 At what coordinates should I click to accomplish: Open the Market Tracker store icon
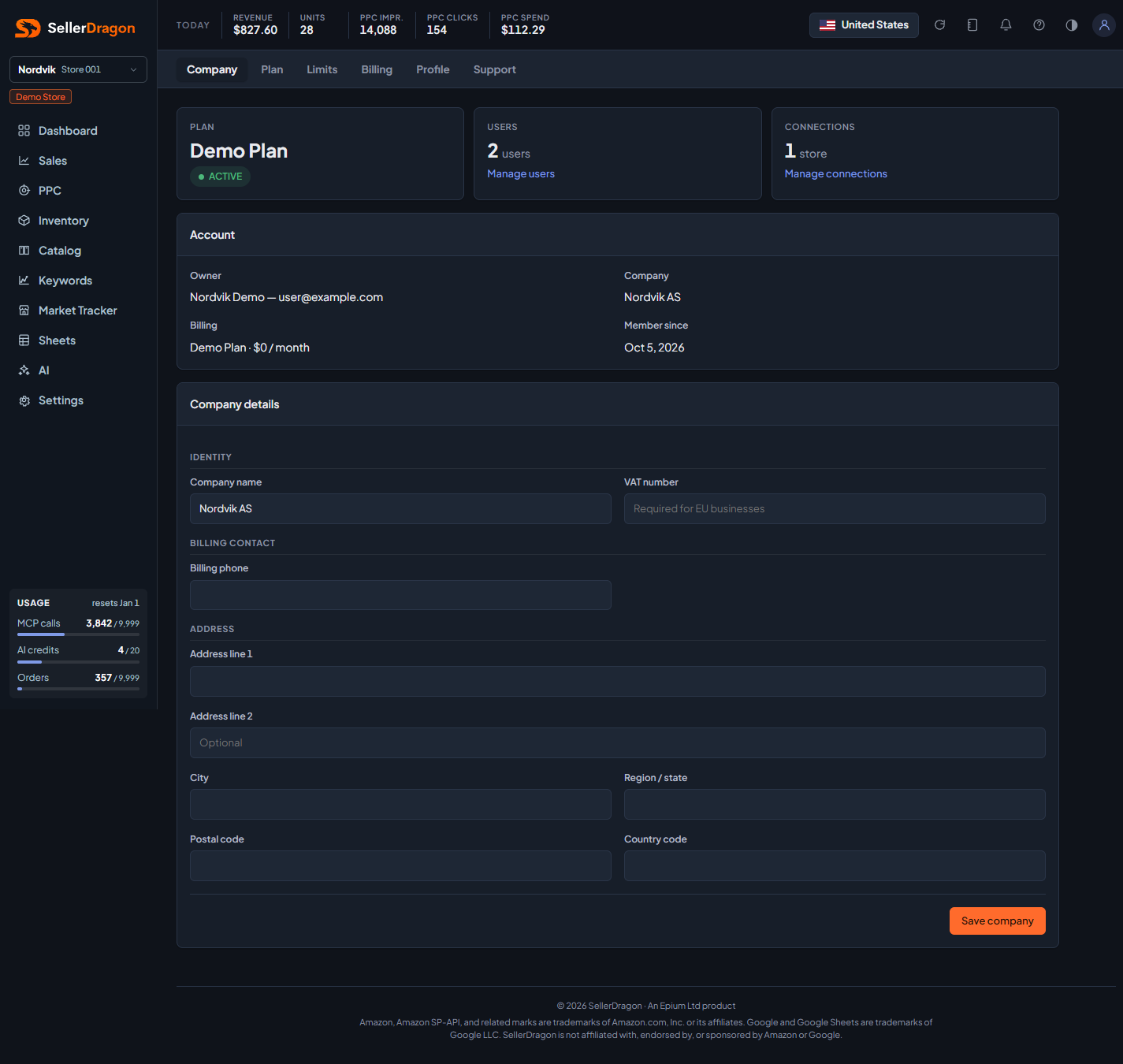pyautogui.click(x=24, y=311)
